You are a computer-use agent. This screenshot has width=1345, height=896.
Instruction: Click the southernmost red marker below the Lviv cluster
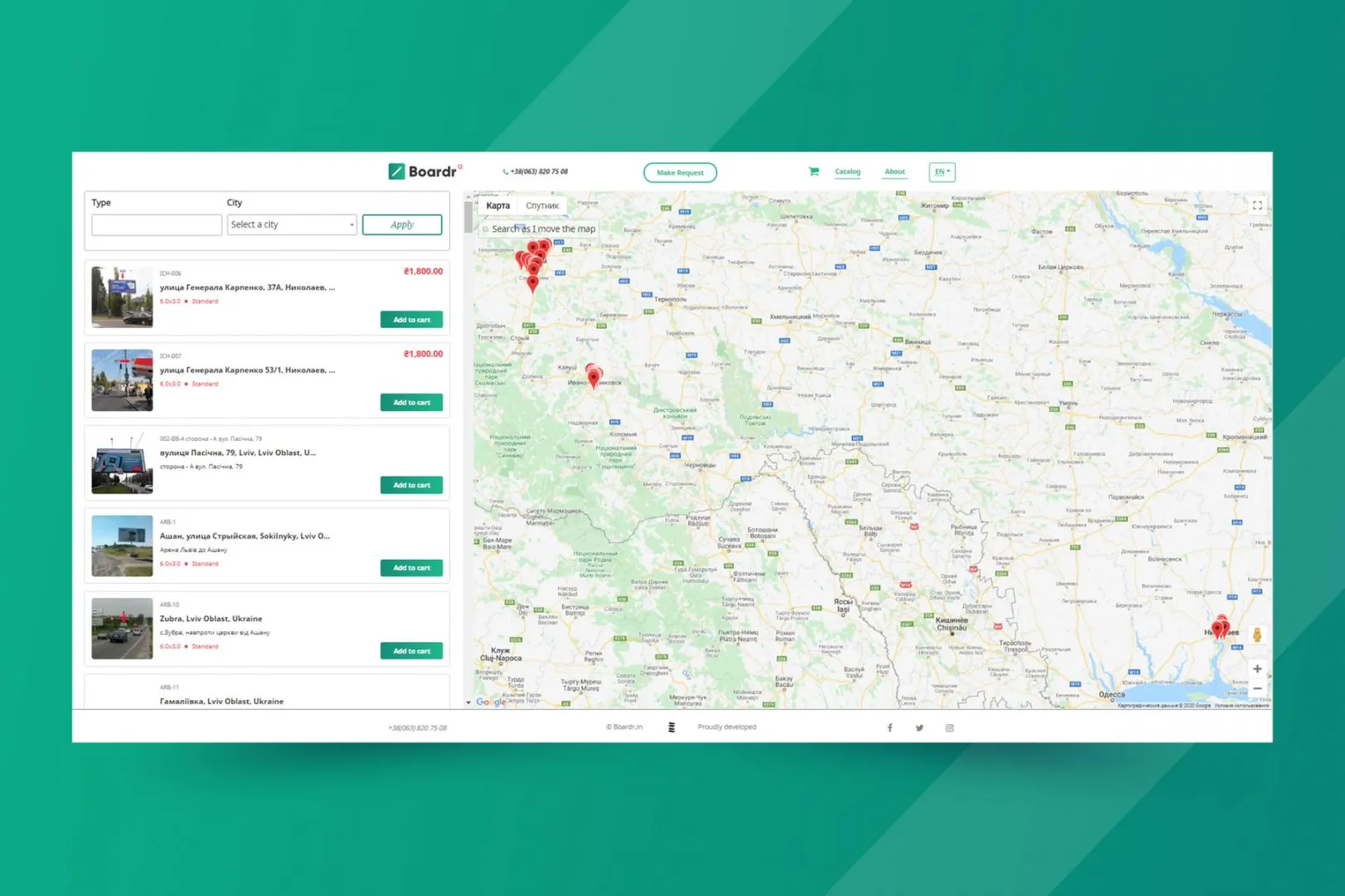pyautogui.click(x=533, y=284)
